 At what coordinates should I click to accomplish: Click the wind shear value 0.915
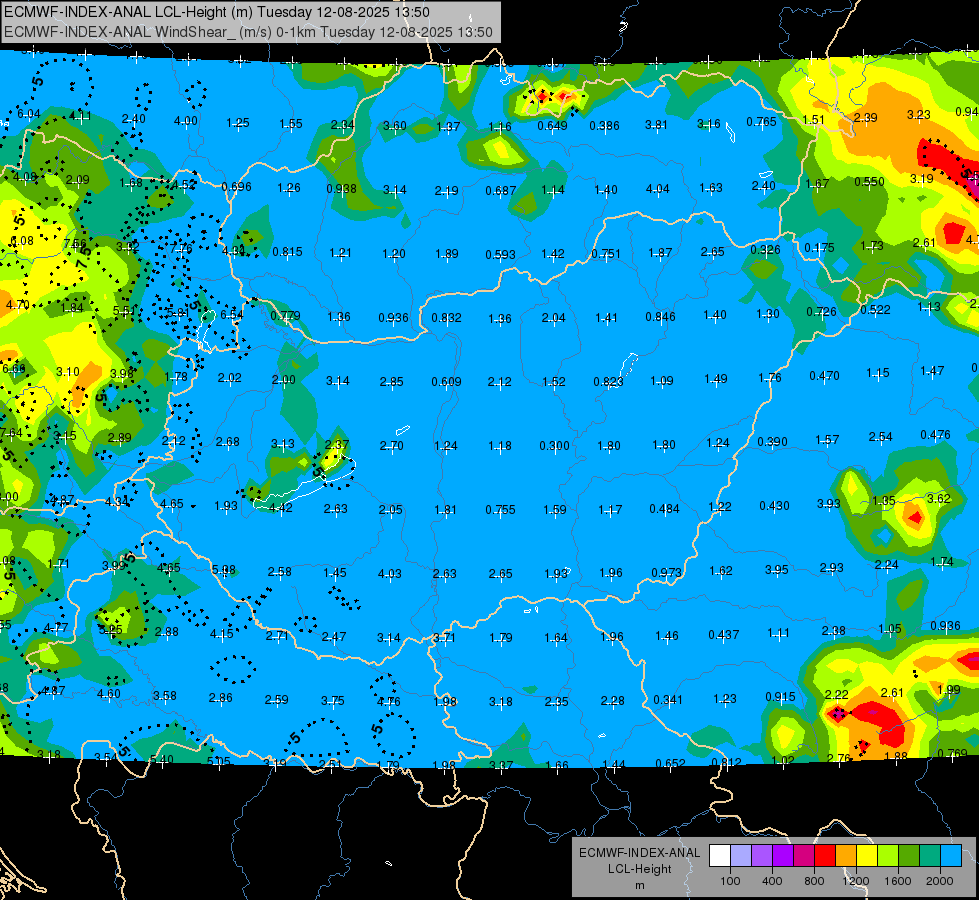coord(780,697)
